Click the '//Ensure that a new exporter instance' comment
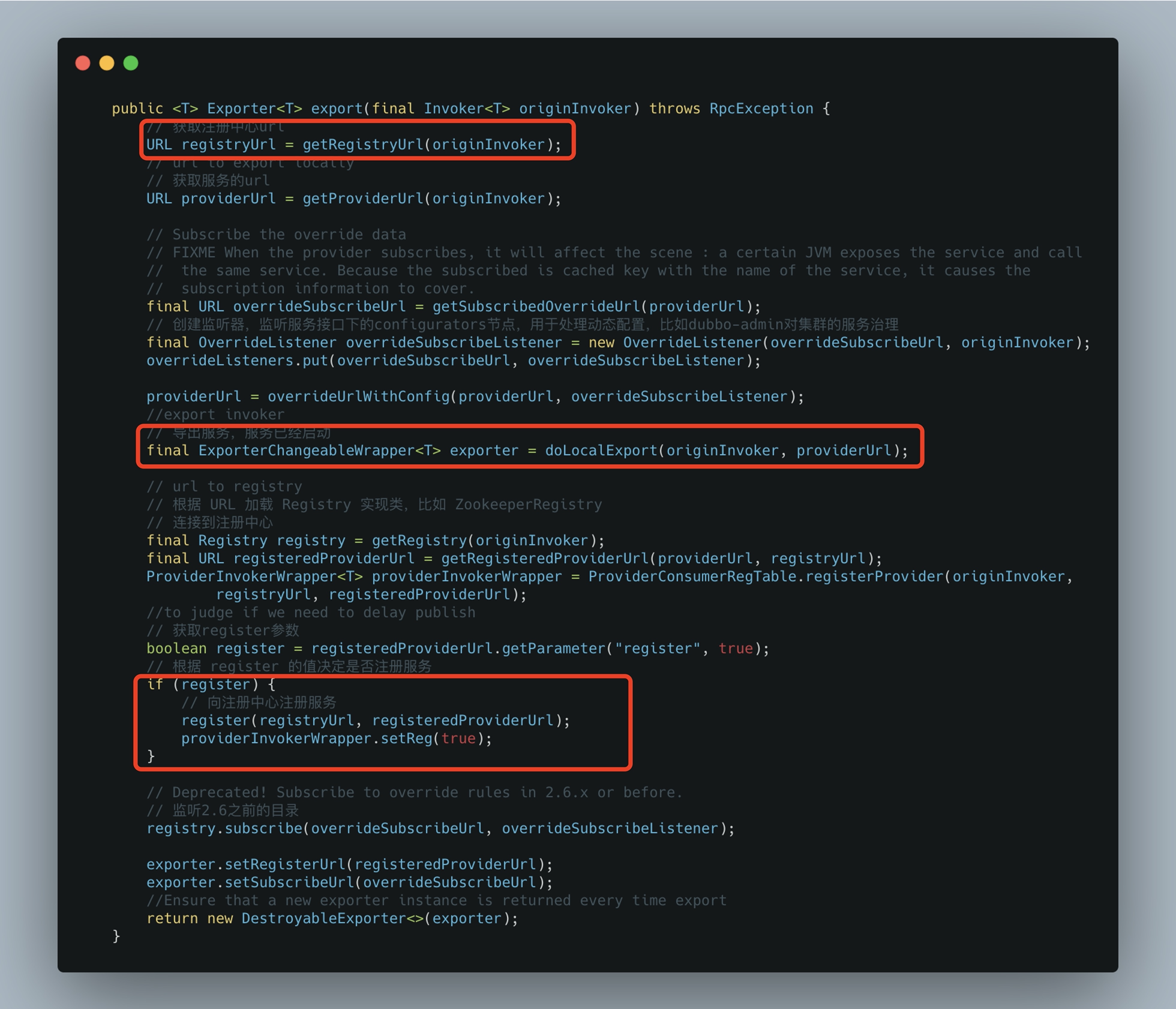Viewport: 1176px width, 1009px height. (x=436, y=900)
